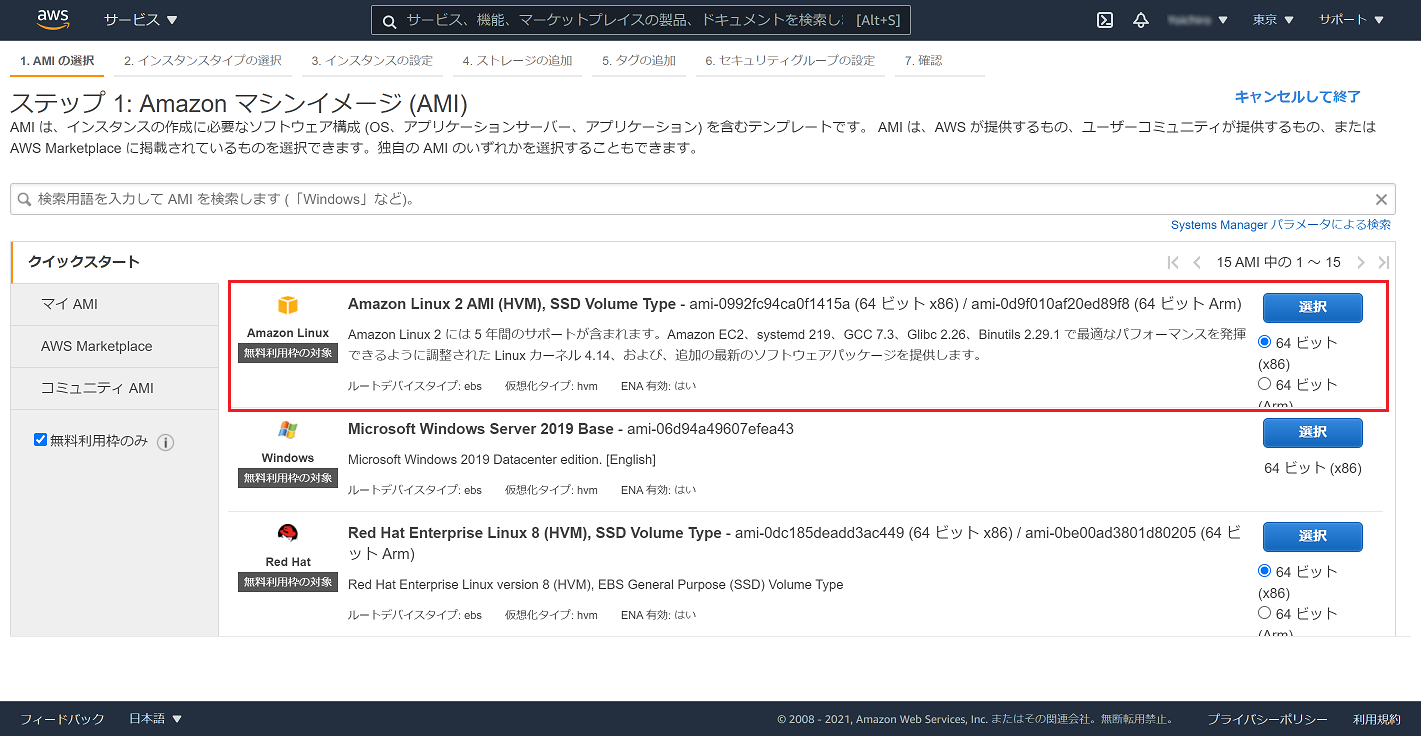Screen dimensions: 1421x736
Task: Select 64 ビット (Arm) for Red Hat Enterprise Linux
Action: pyautogui.click(x=1263, y=612)
